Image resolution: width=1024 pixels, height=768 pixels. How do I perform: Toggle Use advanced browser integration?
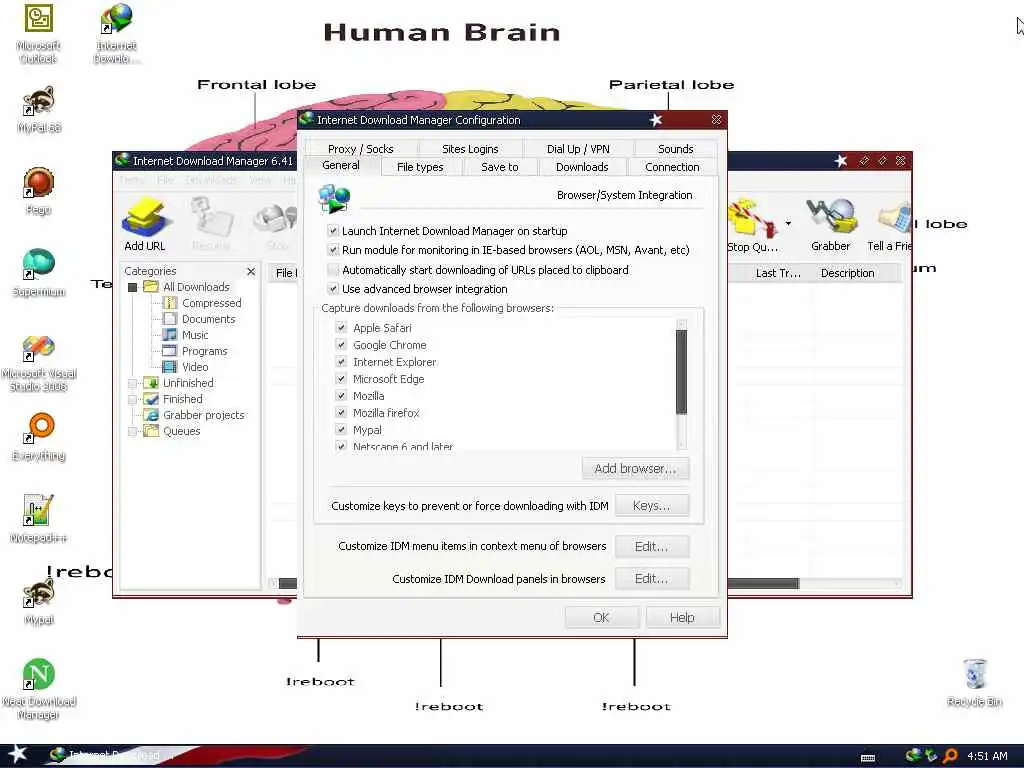click(333, 289)
